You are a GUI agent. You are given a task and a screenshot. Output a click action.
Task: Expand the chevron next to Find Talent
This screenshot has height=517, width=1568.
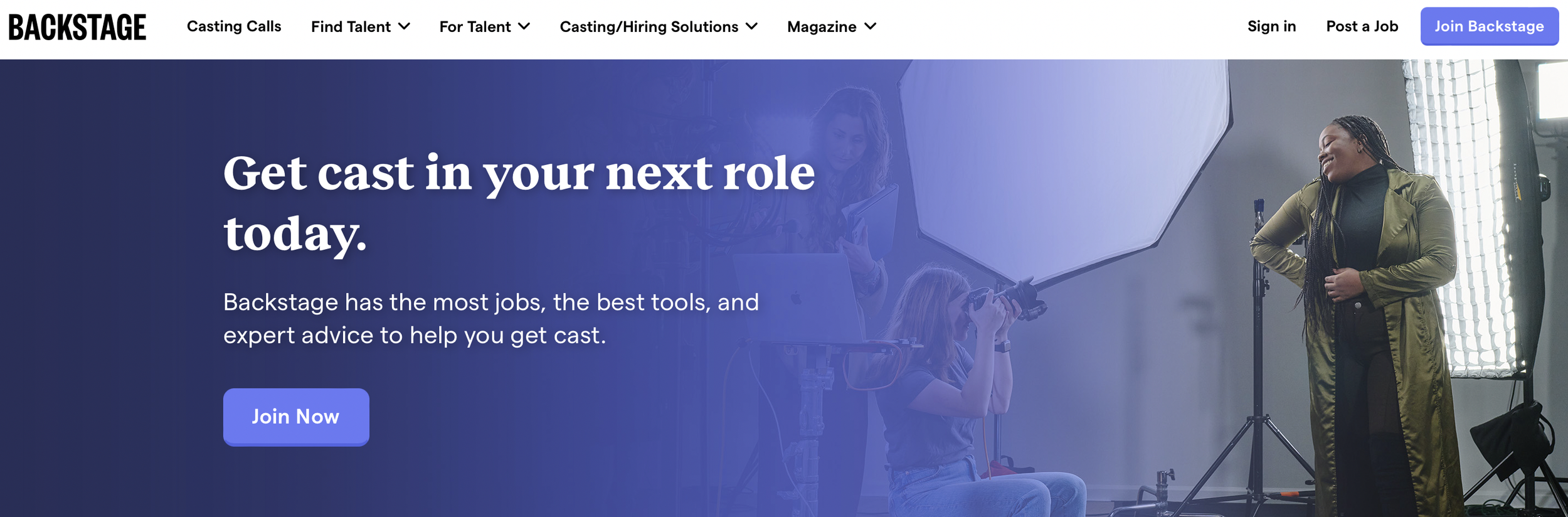[405, 26]
